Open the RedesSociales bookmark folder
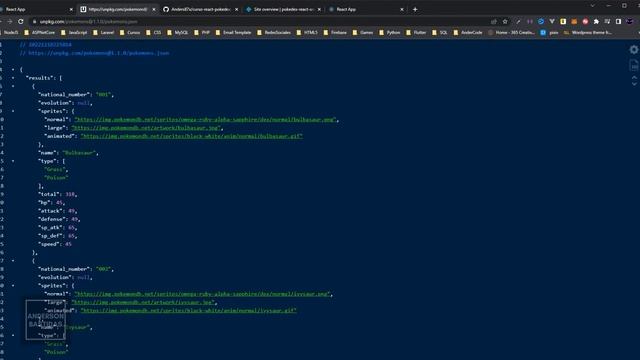This screenshot has height=360, width=640. [274, 32]
